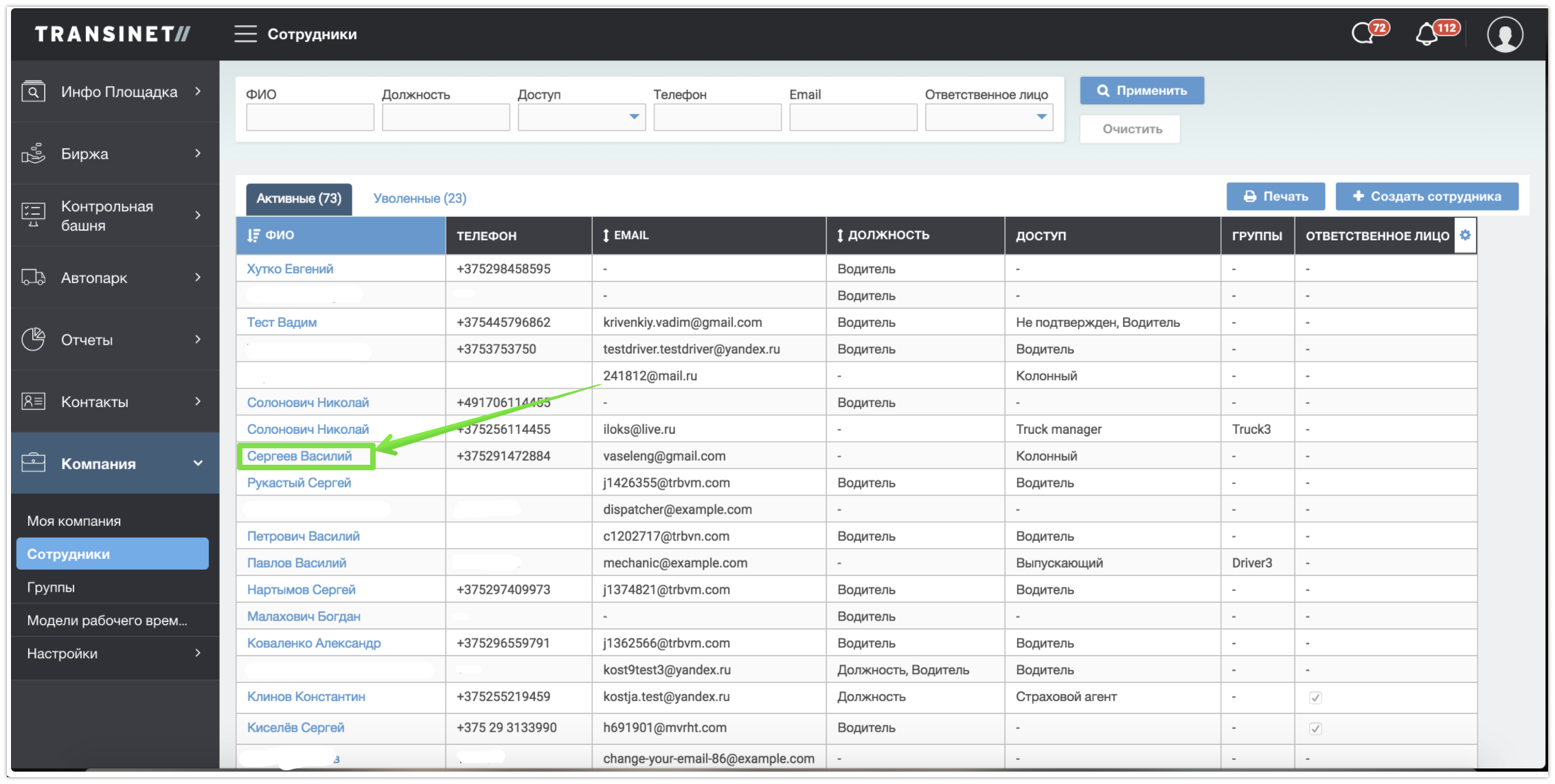Sort by the ДОЛЖНОСТЬ column header
Viewport: 1555px width, 784px height.
pyautogui.click(x=915, y=235)
